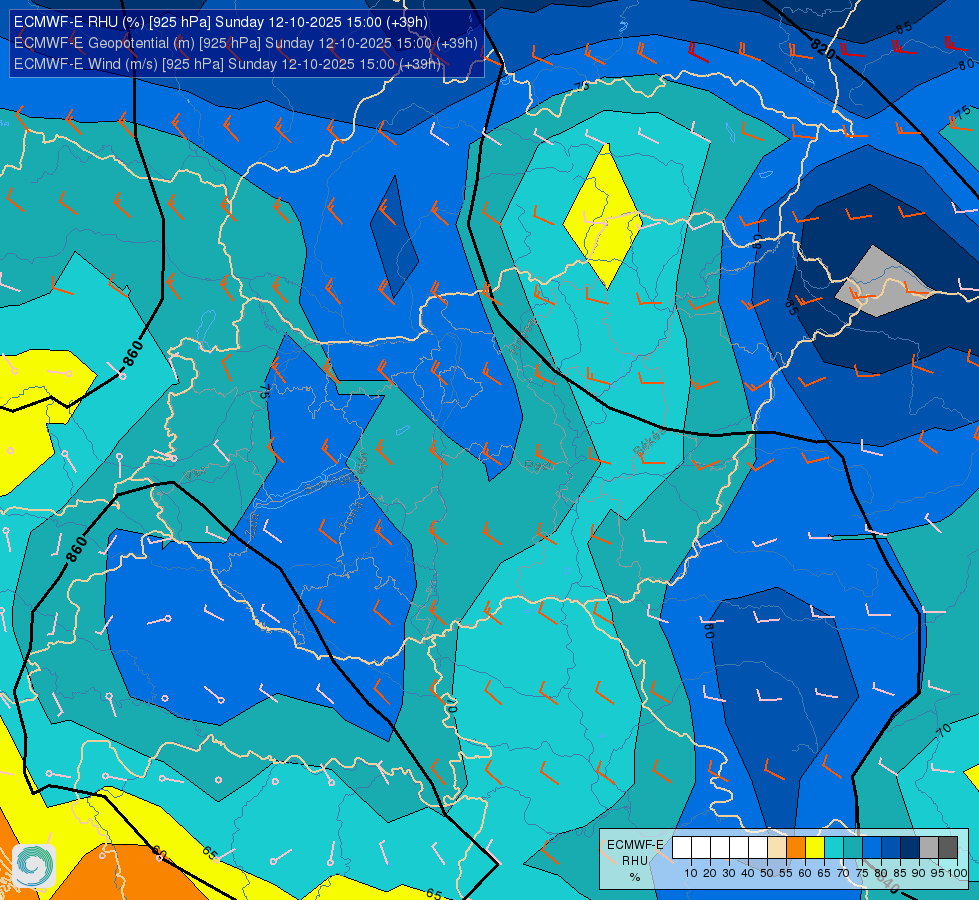Select the ECMWF-E Wind (m/s) layer title
Image resolution: width=979 pixels, height=900 pixels.
(x=227, y=64)
